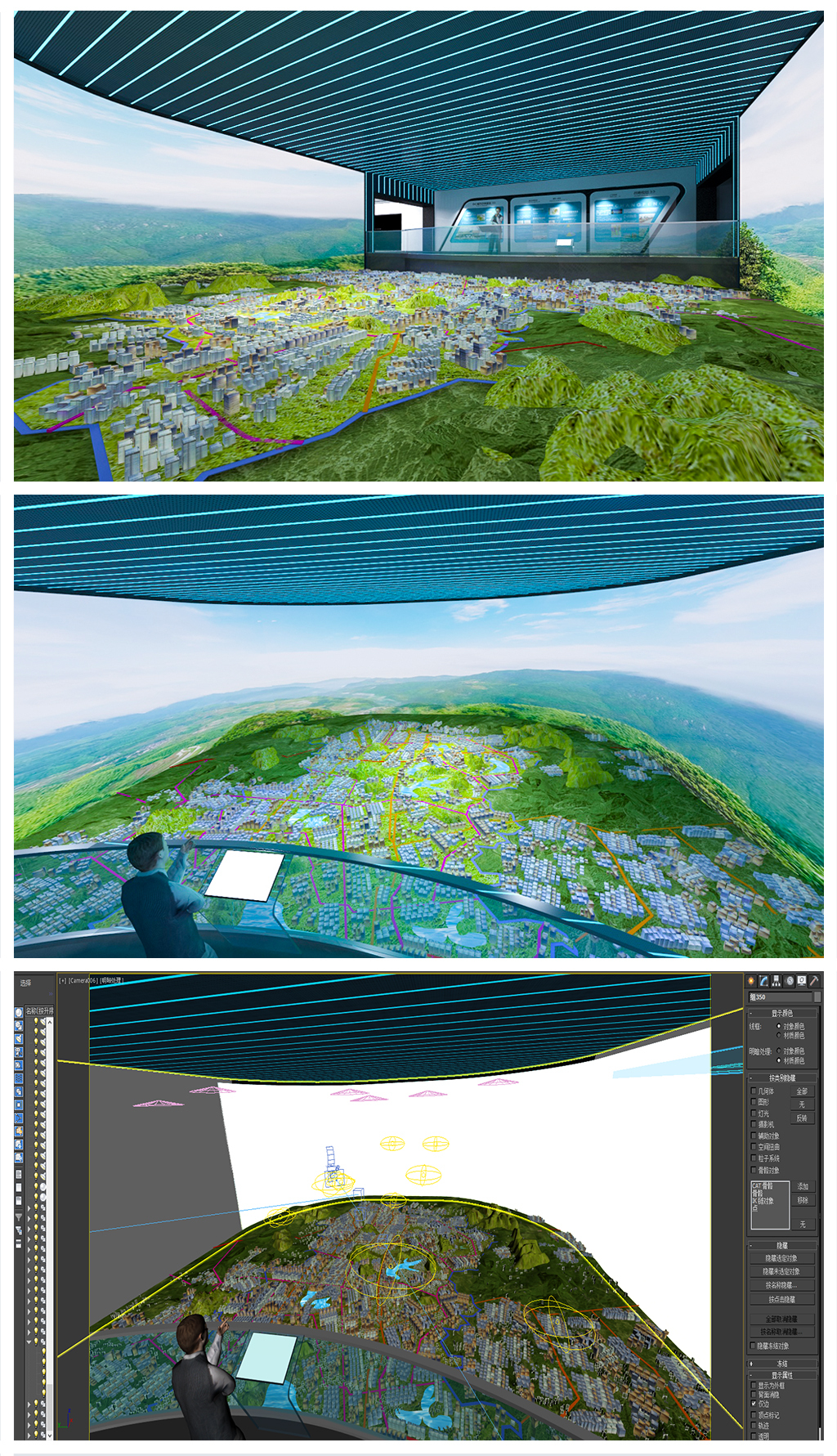Toggle Display Shapes filter in scene explorer

[19, 1025]
